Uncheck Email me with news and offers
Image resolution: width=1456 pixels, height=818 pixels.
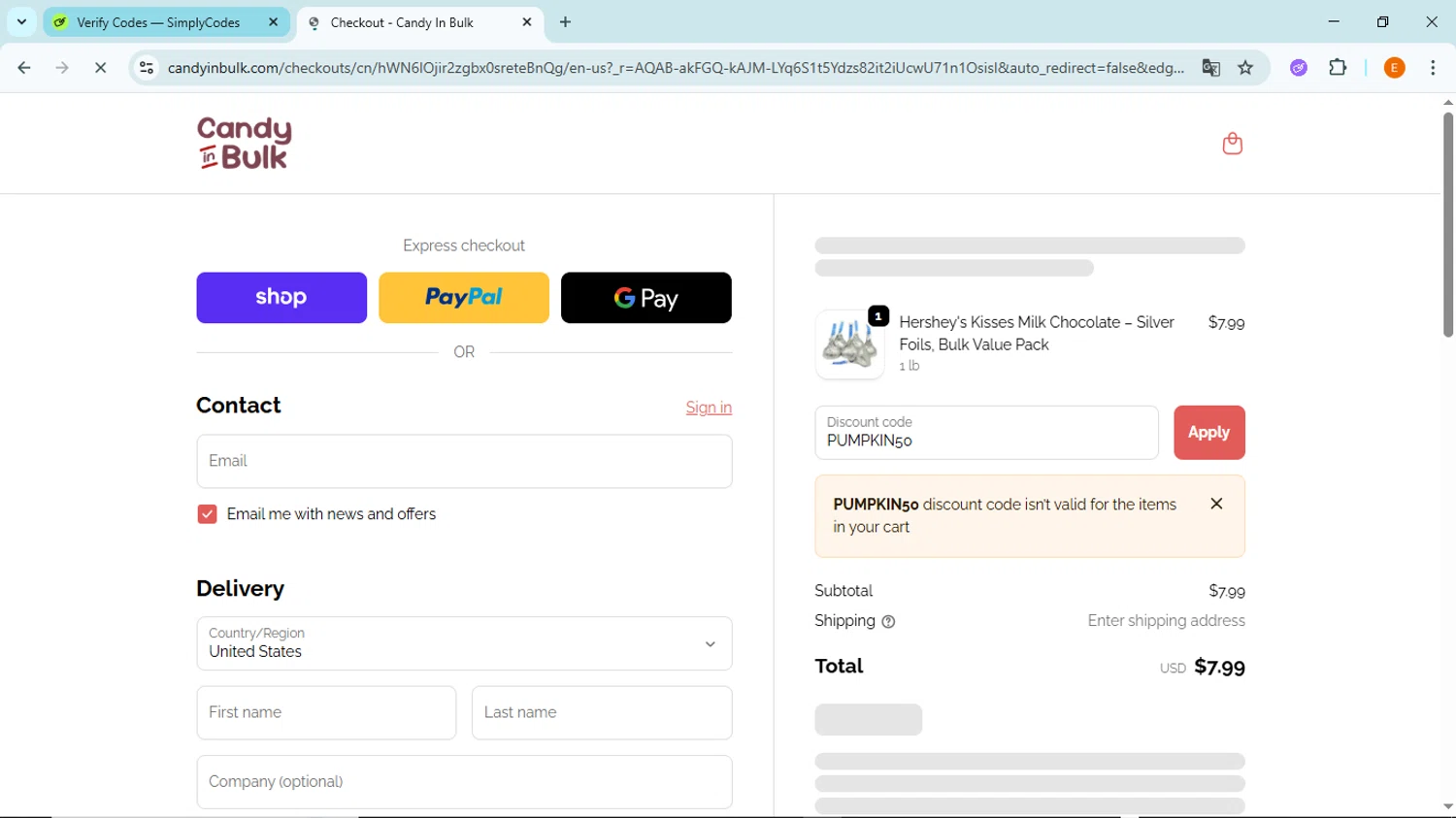(x=207, y=514)
